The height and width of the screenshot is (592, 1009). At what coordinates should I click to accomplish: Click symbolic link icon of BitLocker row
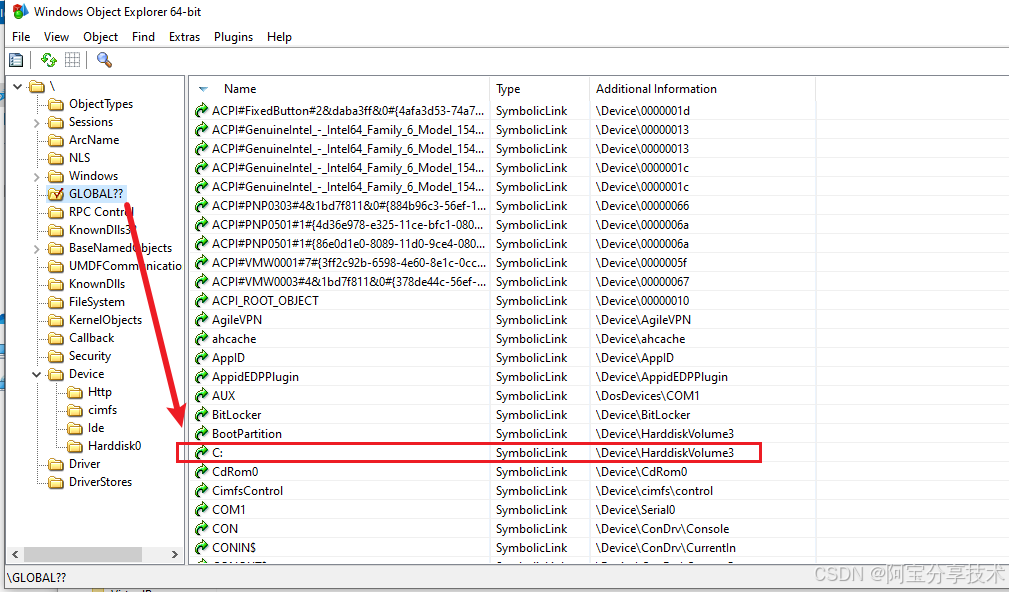[201, 415]
